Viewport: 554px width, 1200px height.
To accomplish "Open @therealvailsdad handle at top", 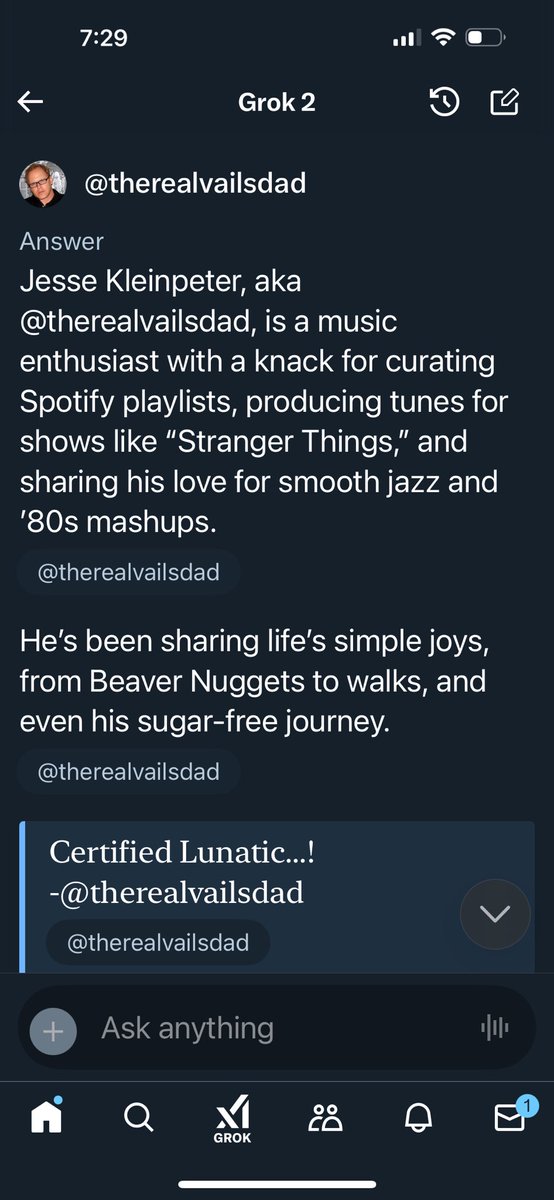I will [x=194, y=184].
